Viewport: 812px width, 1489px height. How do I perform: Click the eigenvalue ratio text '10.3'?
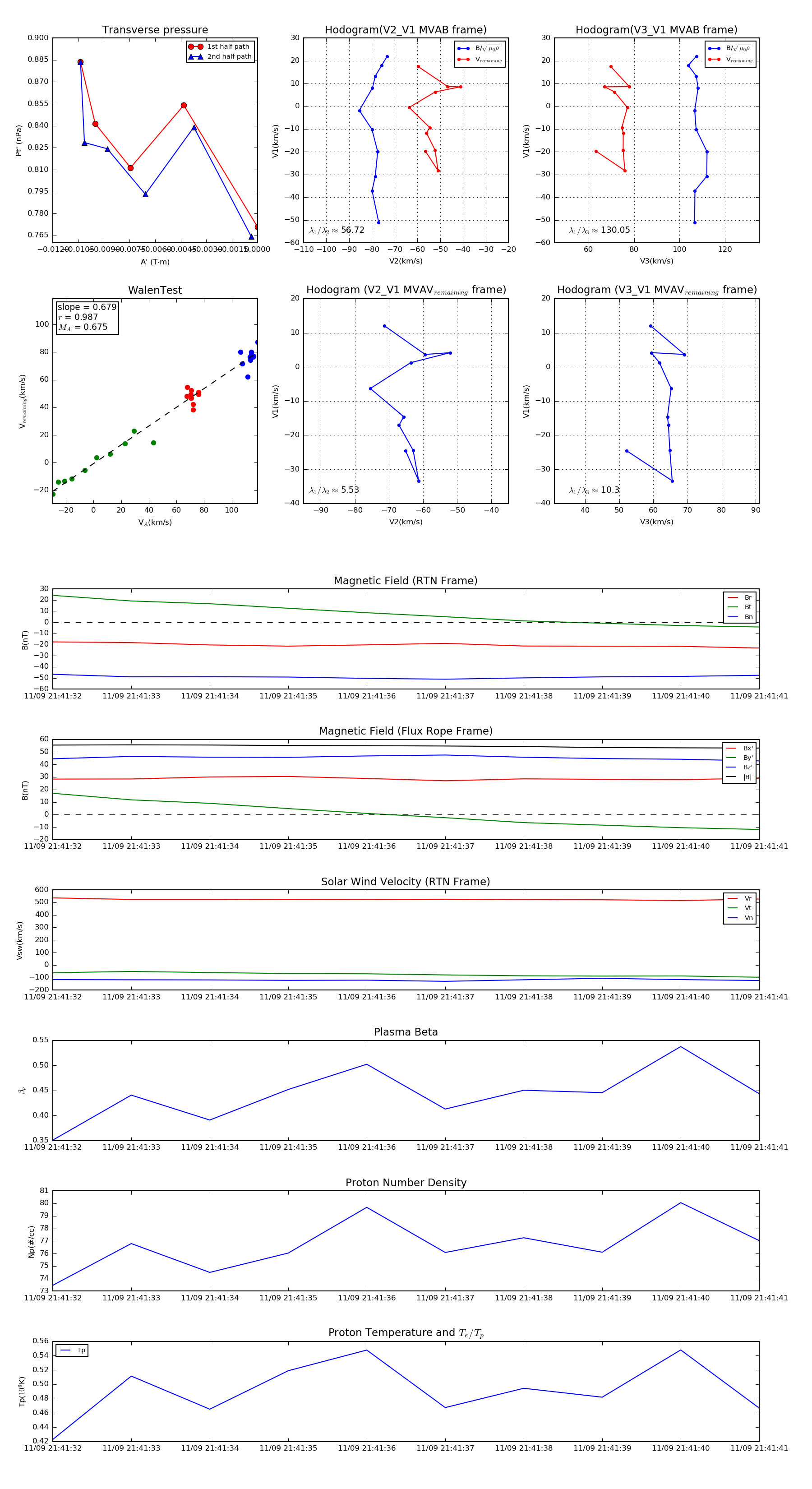pos(610,490)
